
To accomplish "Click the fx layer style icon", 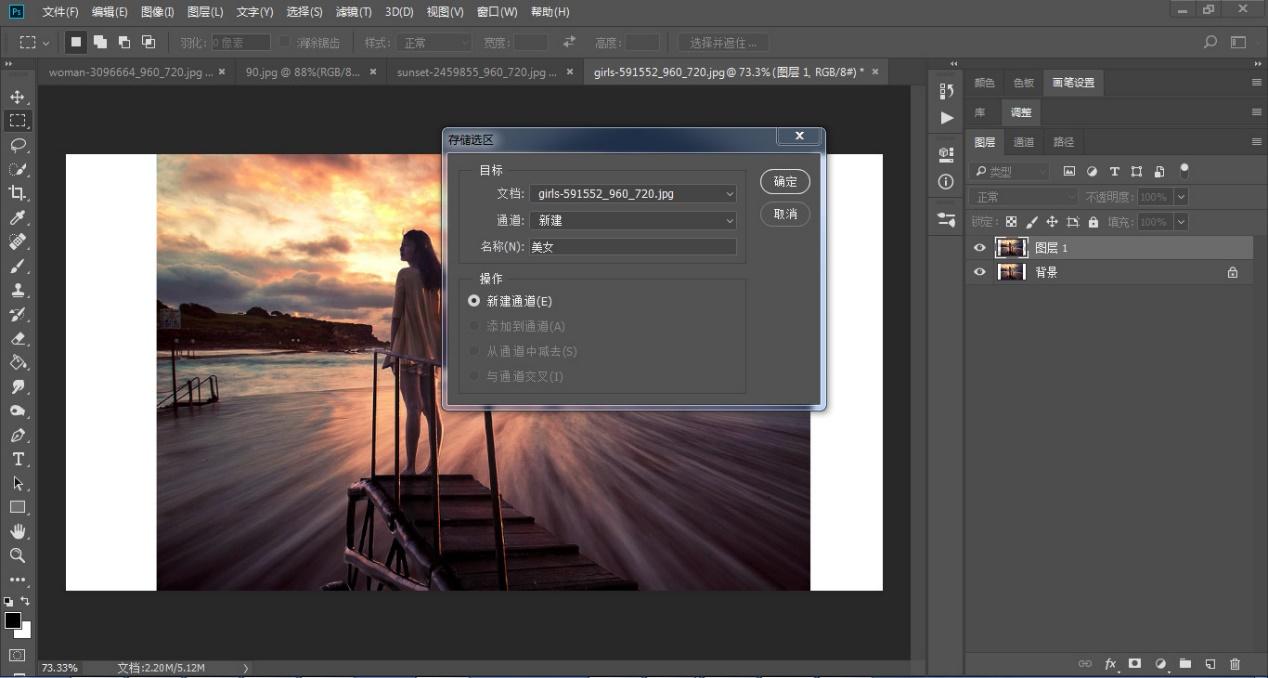I will (1110, 664).
